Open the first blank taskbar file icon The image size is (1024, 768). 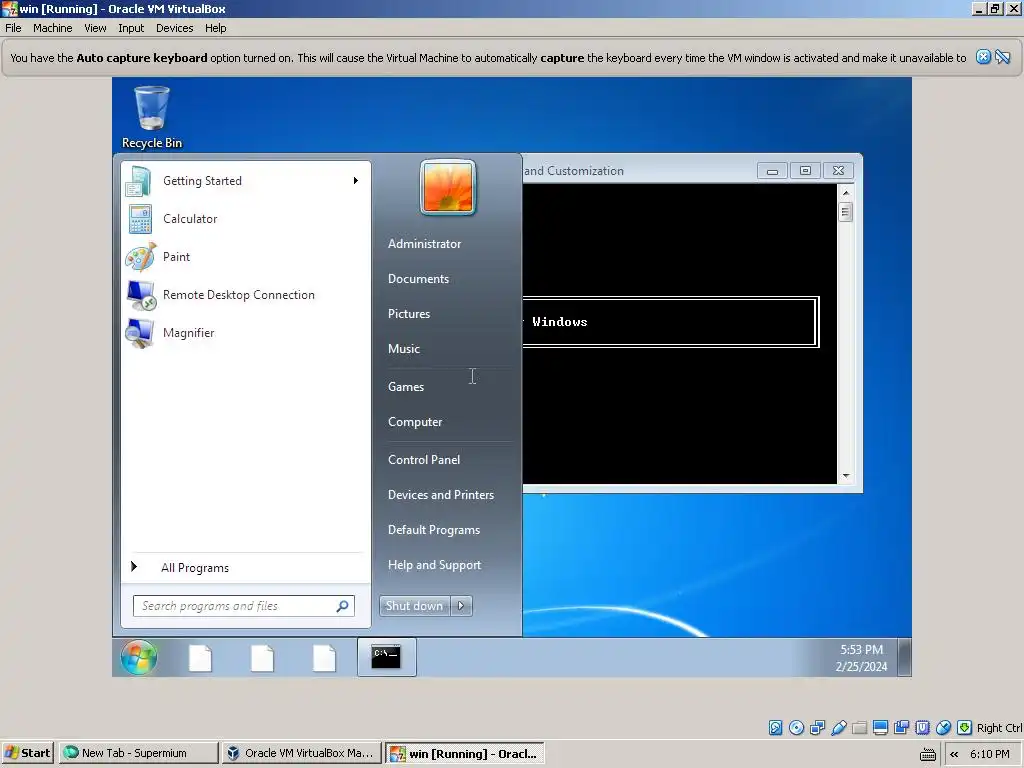click(200, 658)
